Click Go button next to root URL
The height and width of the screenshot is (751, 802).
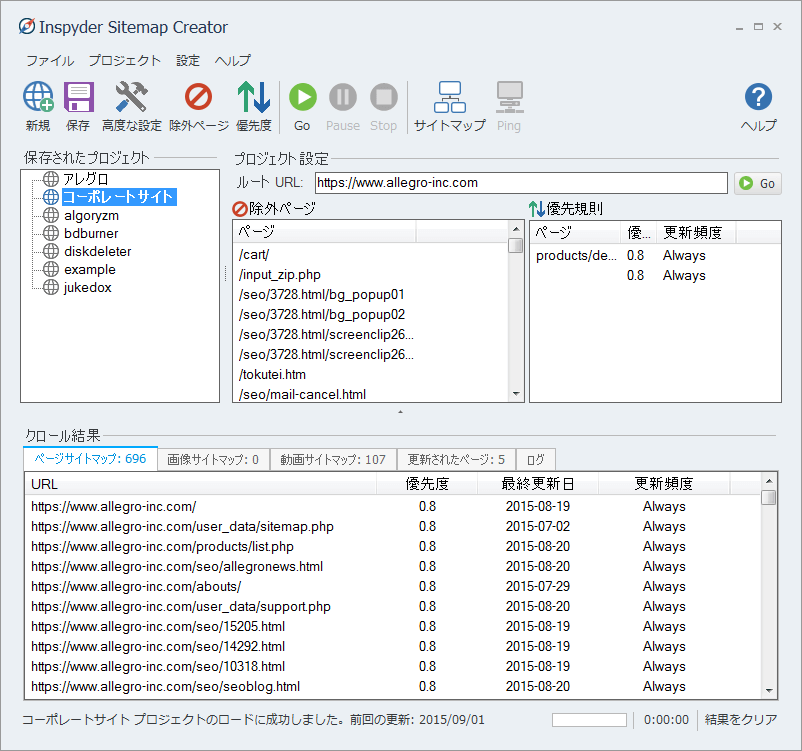click(758, 183)
